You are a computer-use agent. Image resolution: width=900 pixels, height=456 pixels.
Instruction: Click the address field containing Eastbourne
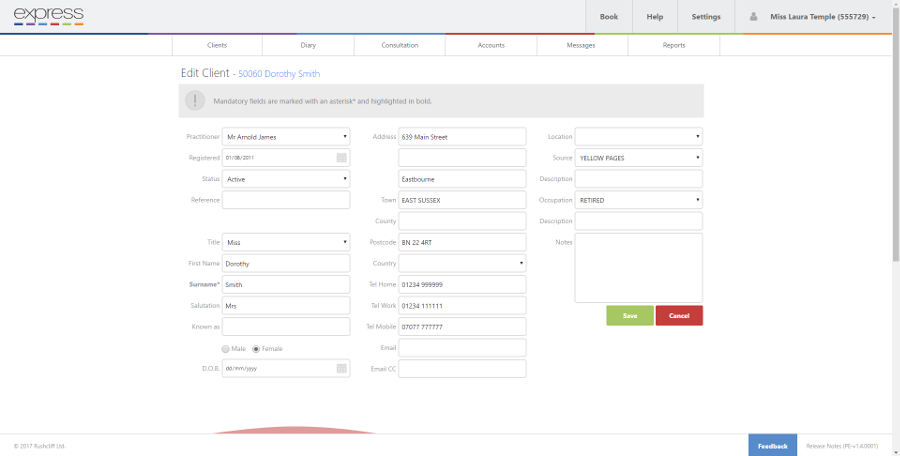pos(462,179)
